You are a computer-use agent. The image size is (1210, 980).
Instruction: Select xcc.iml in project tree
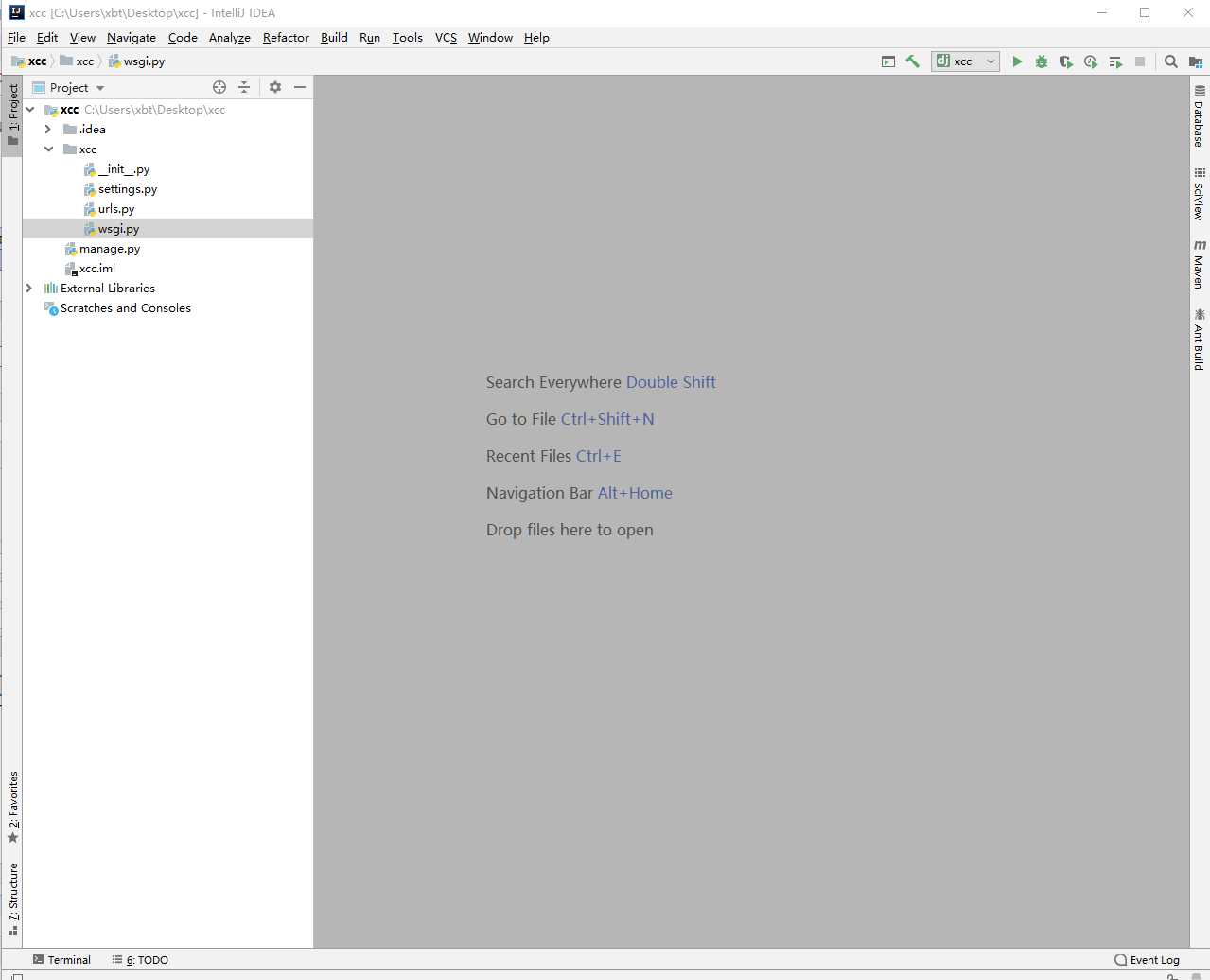pyautogui.click(x=90, y=269)
